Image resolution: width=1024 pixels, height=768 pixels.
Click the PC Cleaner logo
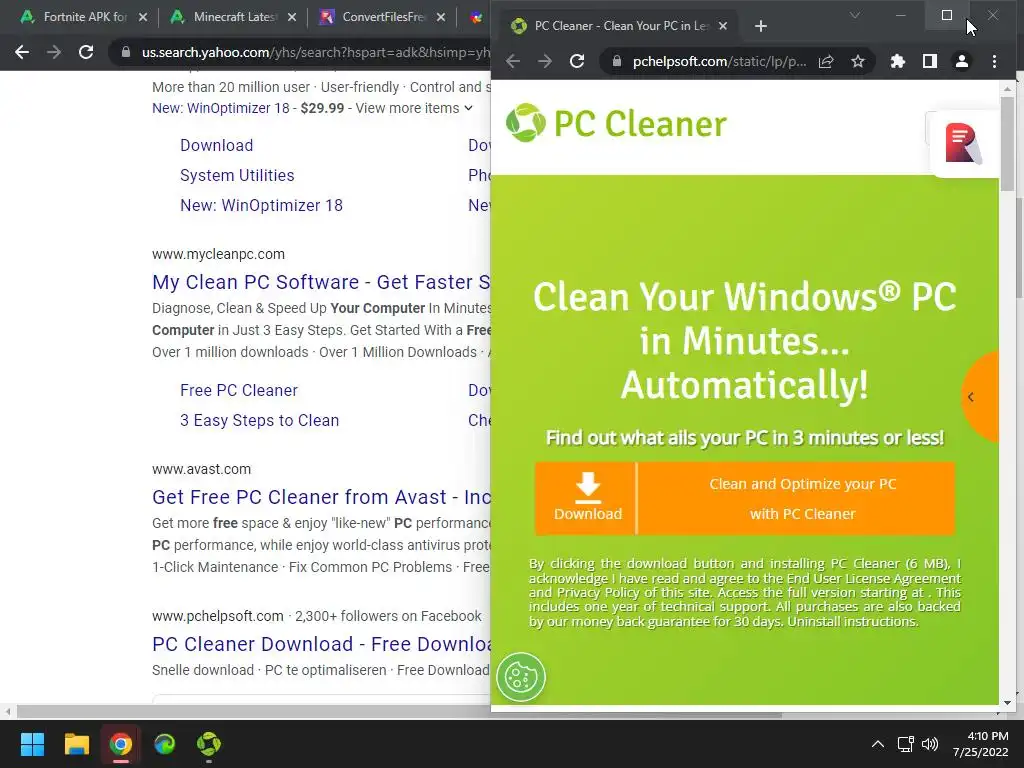[x=616, y=123]
